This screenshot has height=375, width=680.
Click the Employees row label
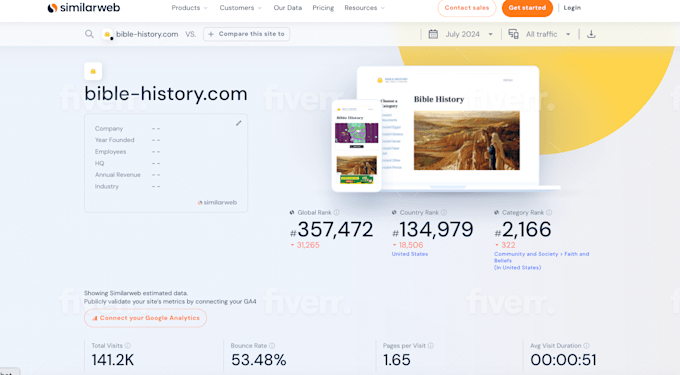[x=111, y=152]
